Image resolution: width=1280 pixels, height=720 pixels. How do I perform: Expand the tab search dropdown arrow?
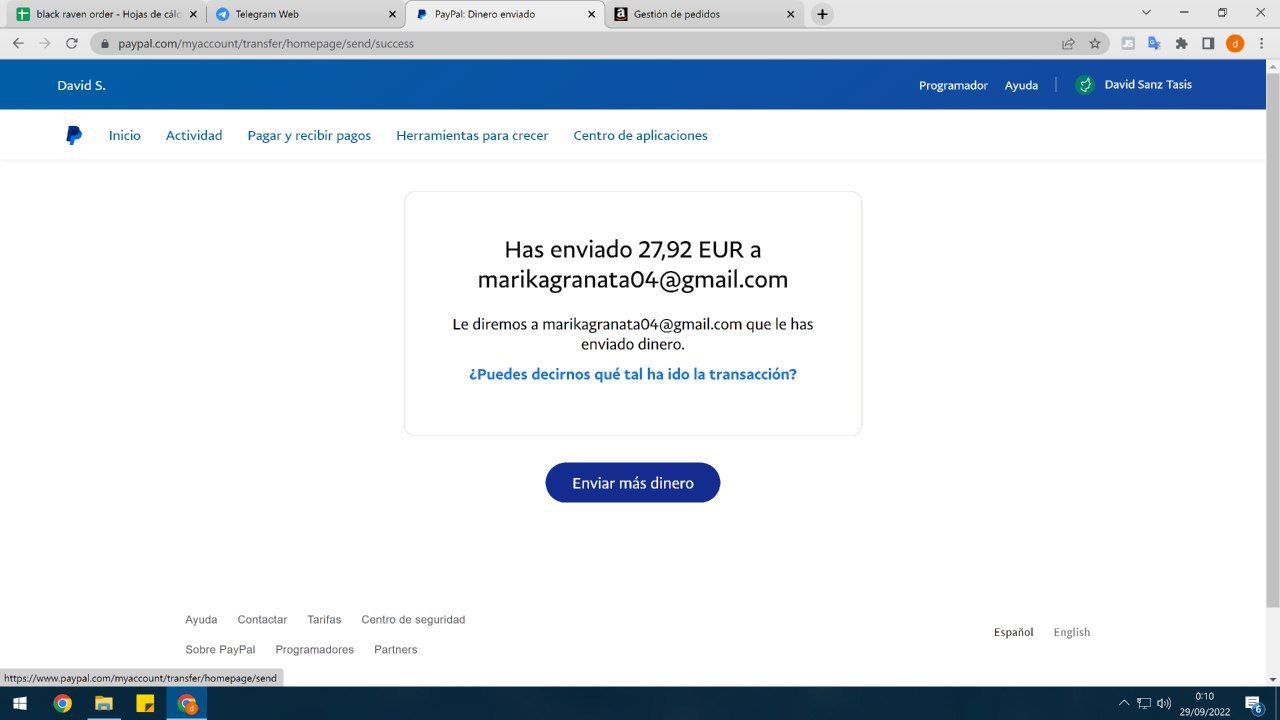tap(1146, 13)
